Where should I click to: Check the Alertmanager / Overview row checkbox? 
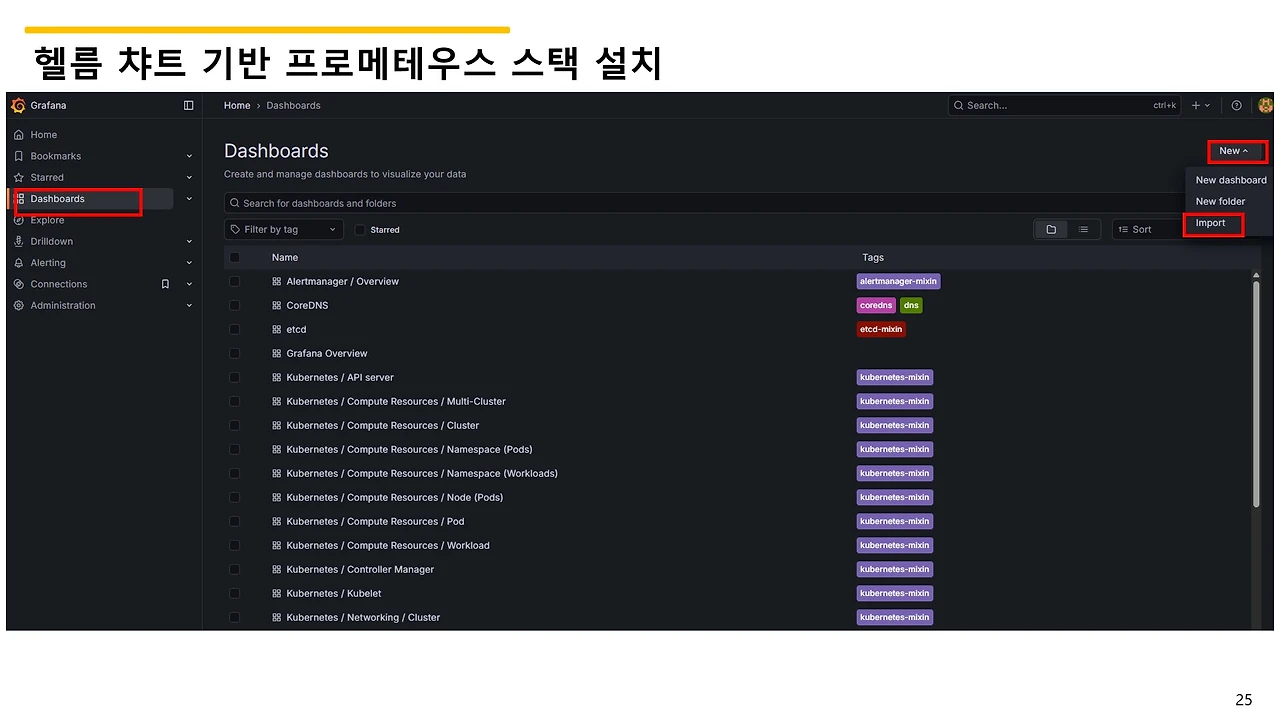(234, 281)
